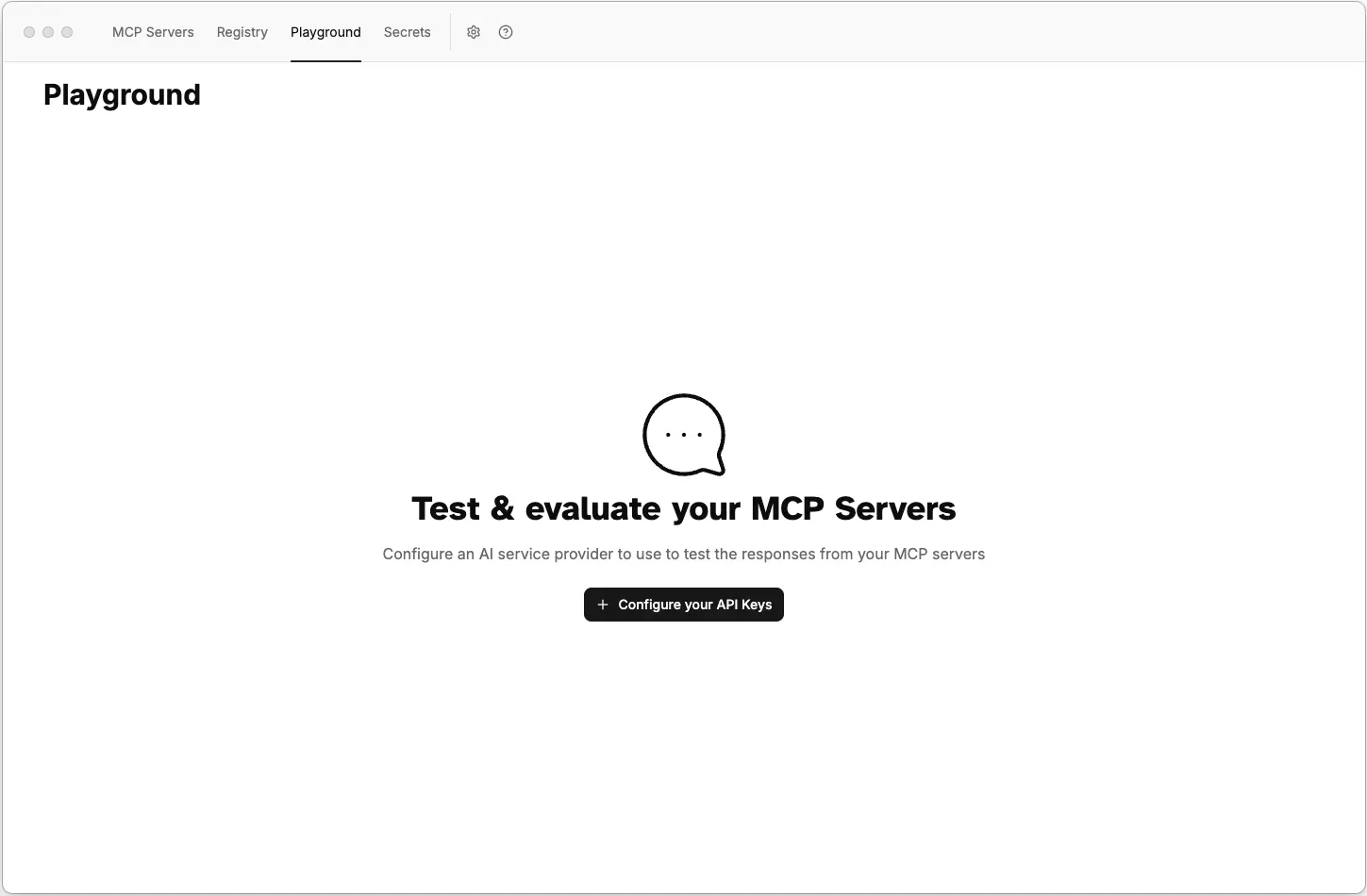Click the green zoom window control

(x=67, y=31)
